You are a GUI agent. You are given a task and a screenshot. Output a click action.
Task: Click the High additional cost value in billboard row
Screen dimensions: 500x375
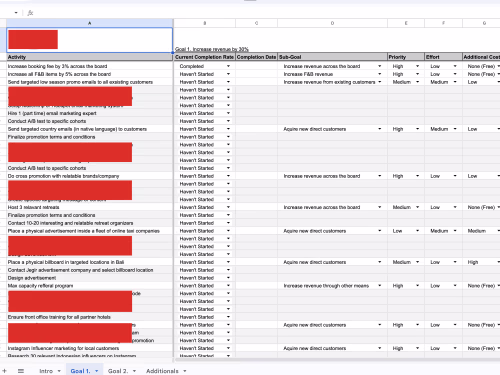click(x=473, y=262)
